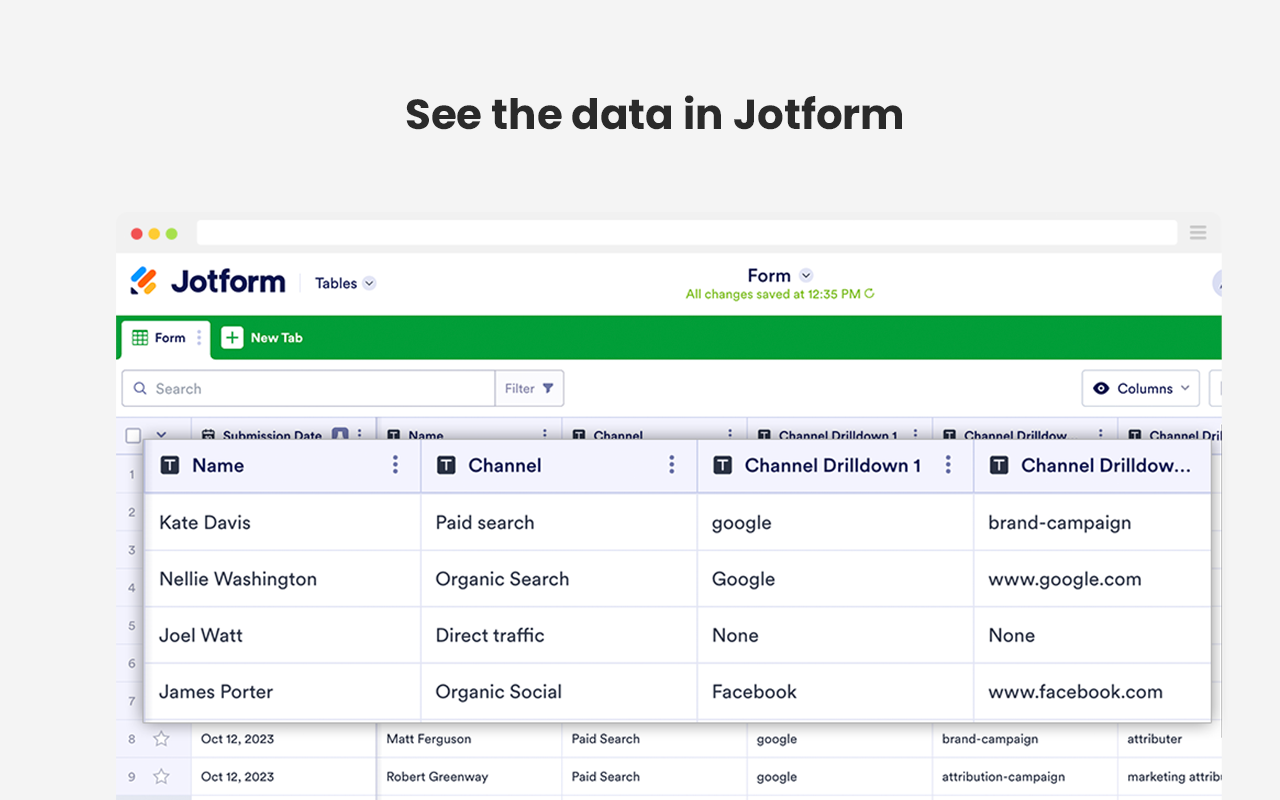
Task: Expand the Form title dropdown
Action: pos(806,275)
